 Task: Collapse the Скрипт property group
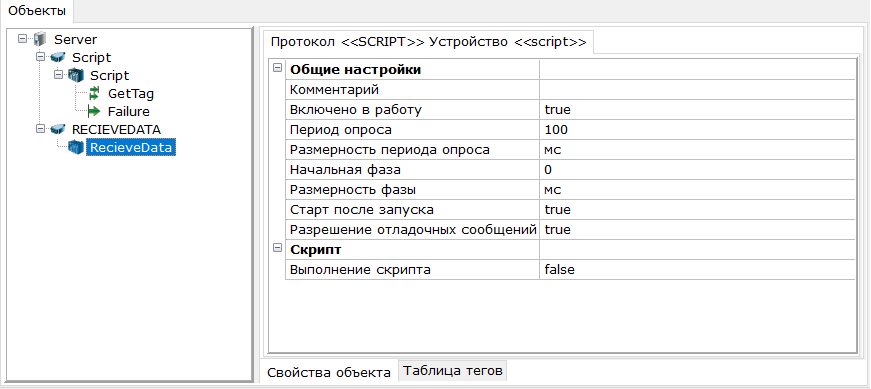pyautogui.click(x=277, y=248)
